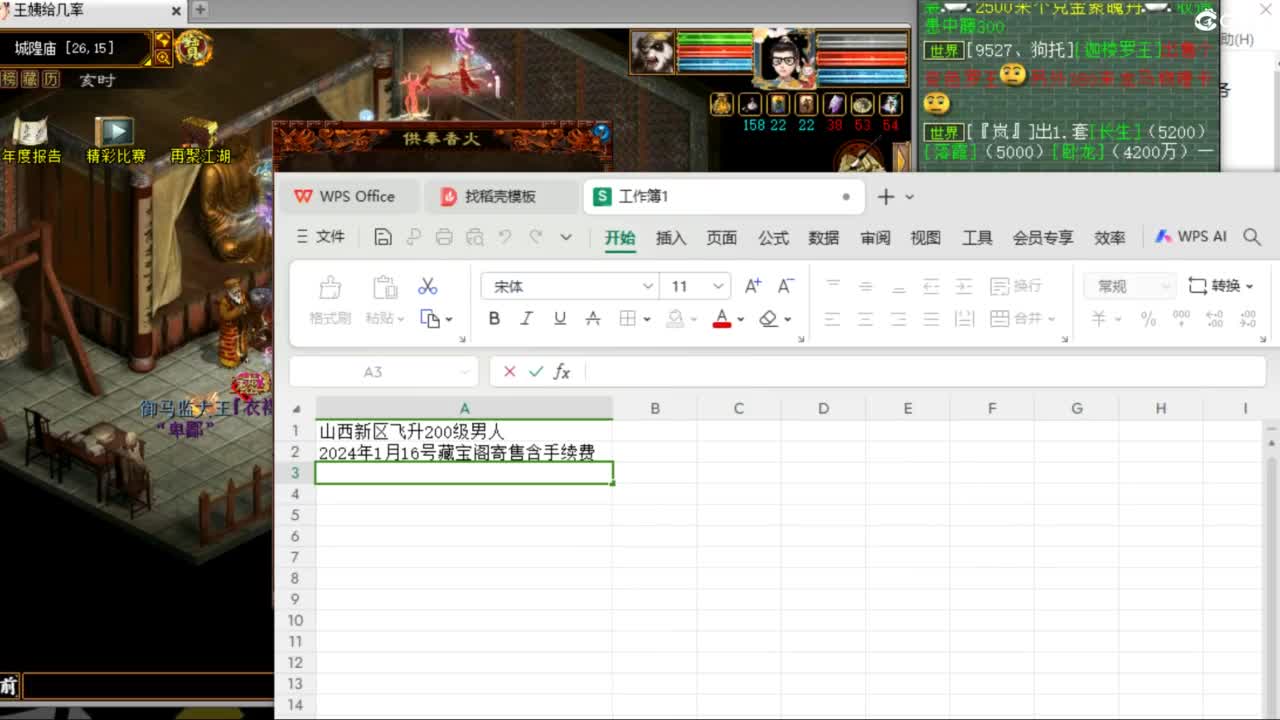Click the select-all corner triangle
Viewport: 1280px width, 720px height.
tap(297, 409)
